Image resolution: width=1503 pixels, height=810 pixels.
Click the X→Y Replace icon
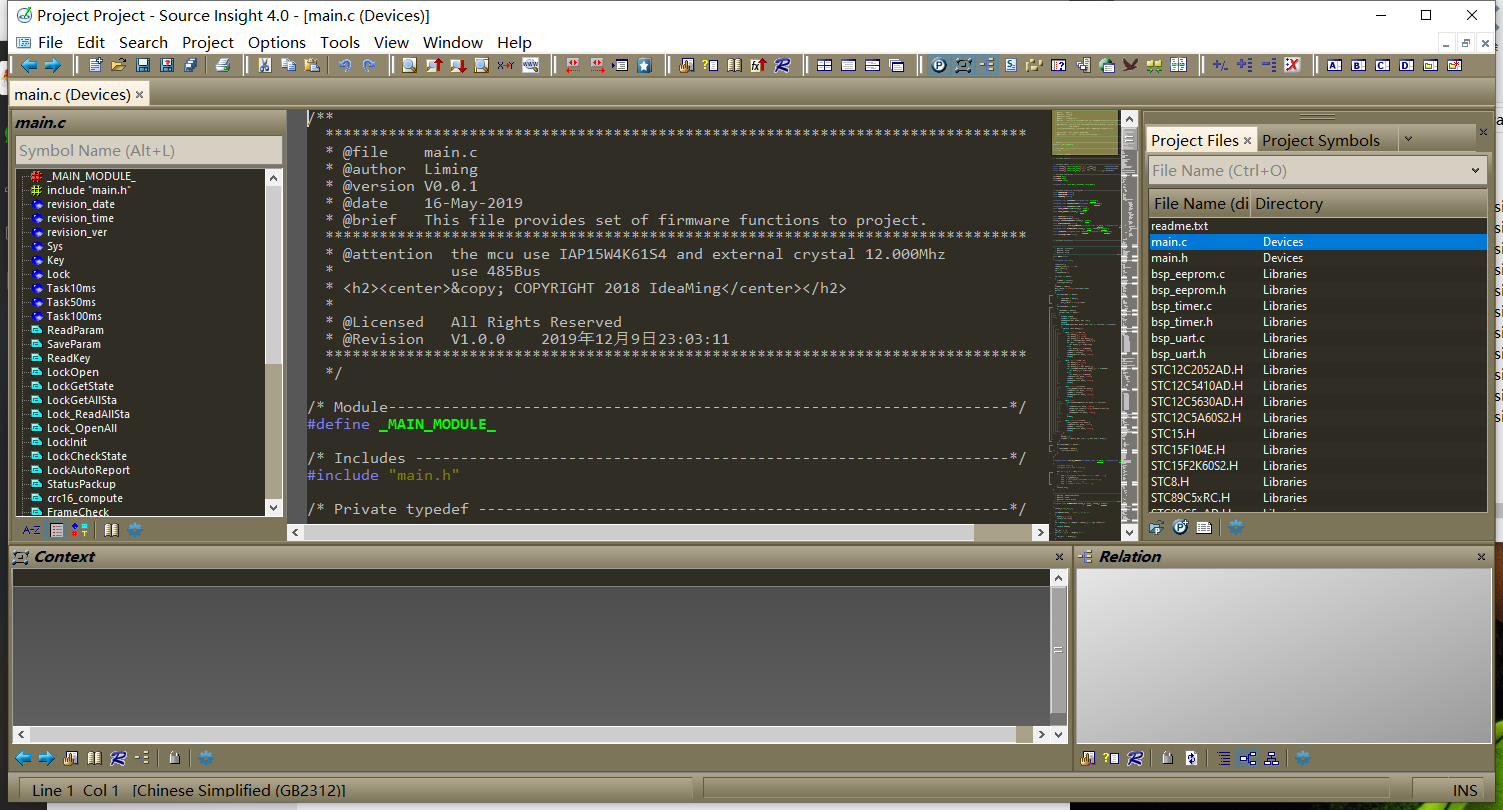tap(506, 66)
